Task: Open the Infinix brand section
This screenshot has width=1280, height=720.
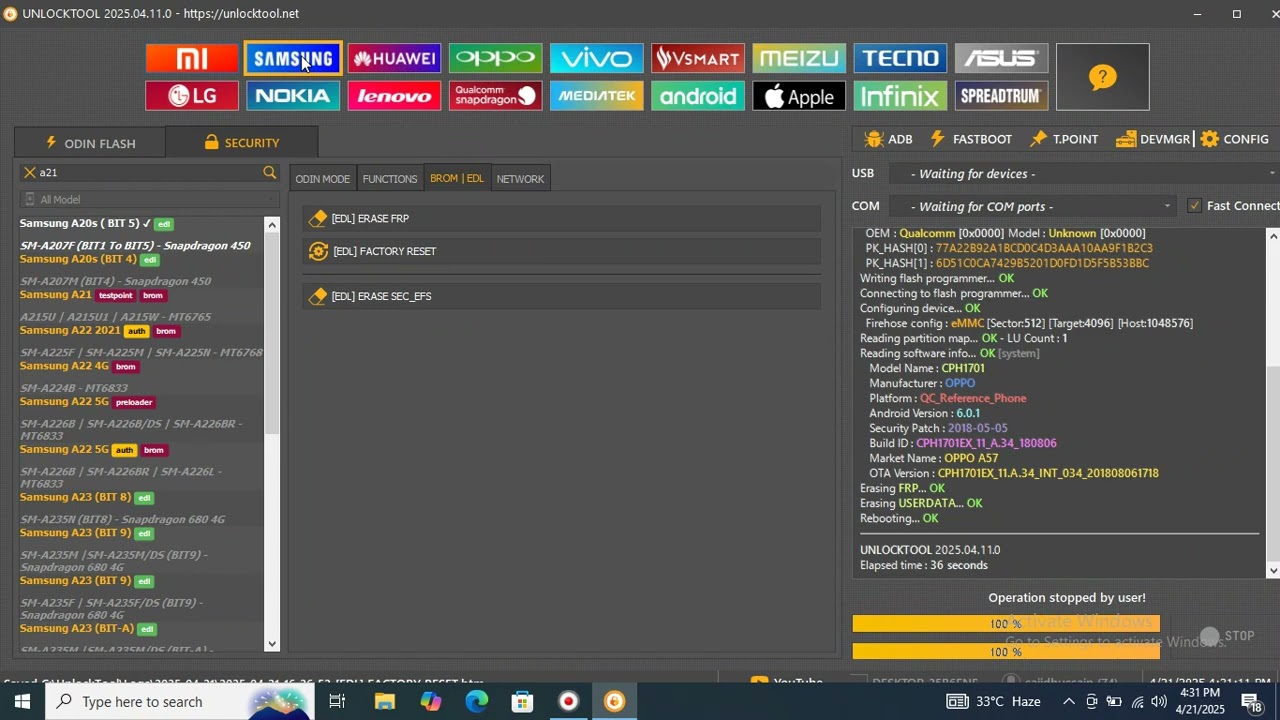Action: [899, 96]
